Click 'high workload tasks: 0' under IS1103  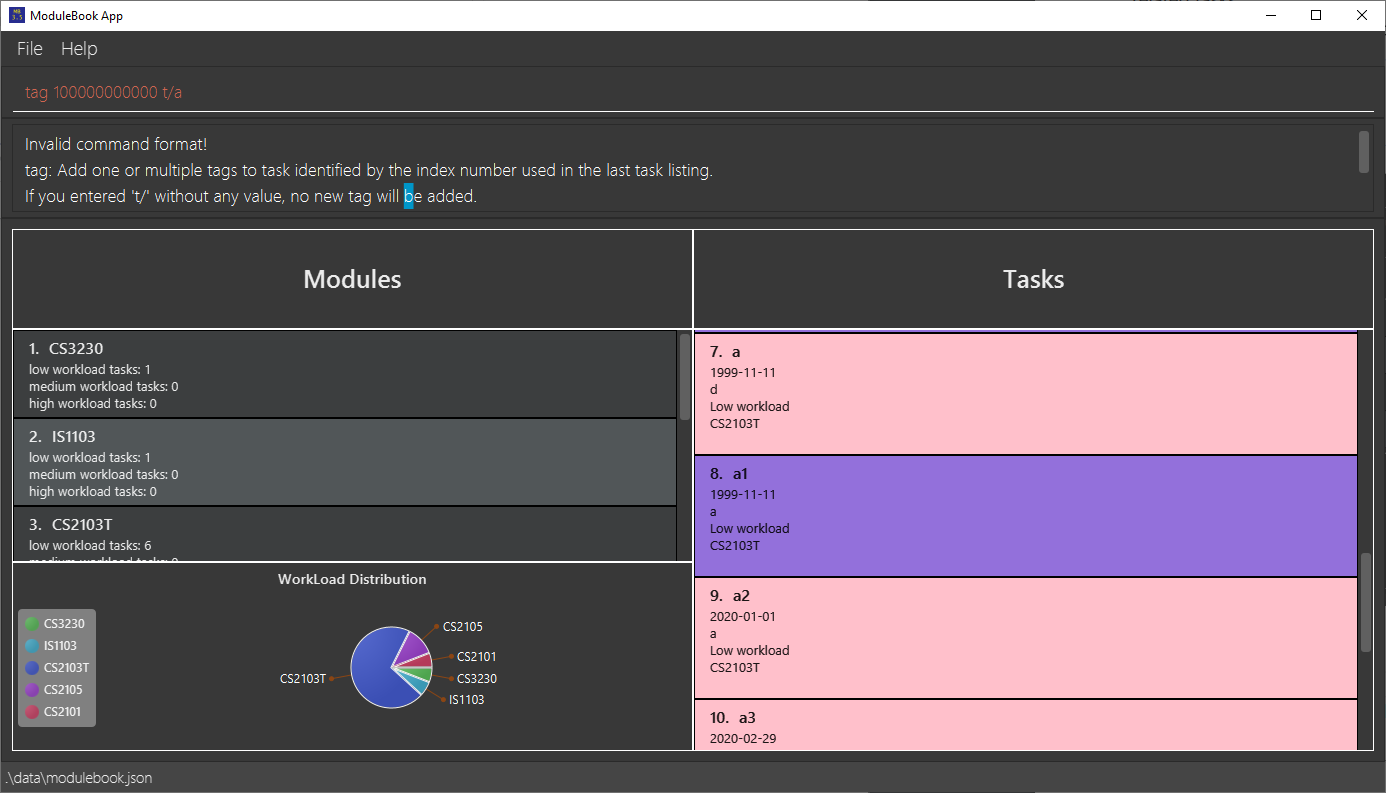[x=93, y=492]
